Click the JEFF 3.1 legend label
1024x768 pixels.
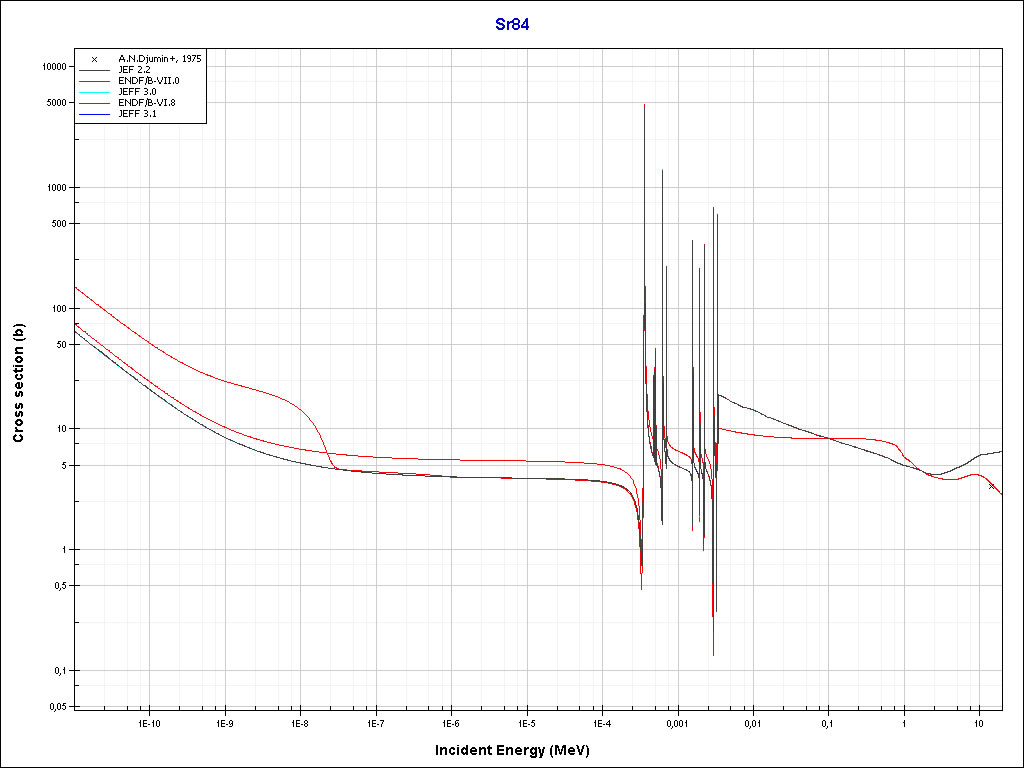coord(137,114)
